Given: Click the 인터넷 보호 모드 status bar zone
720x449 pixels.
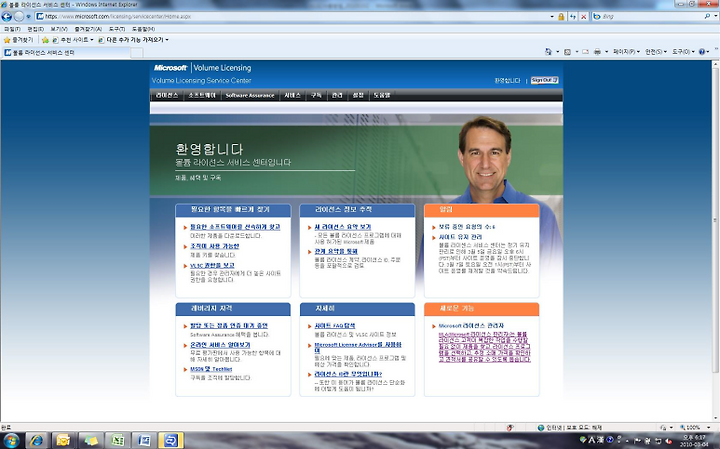Looking at the screenshot, I should click(569, 427).
